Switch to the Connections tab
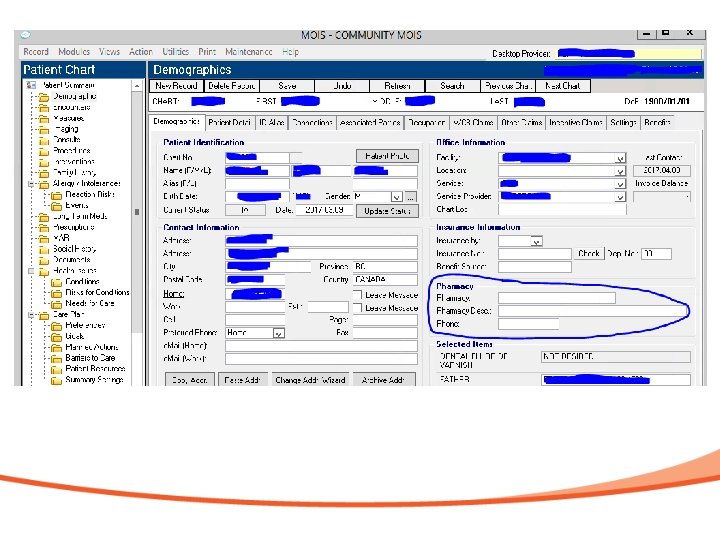The image size is (720, 540). 312,123
